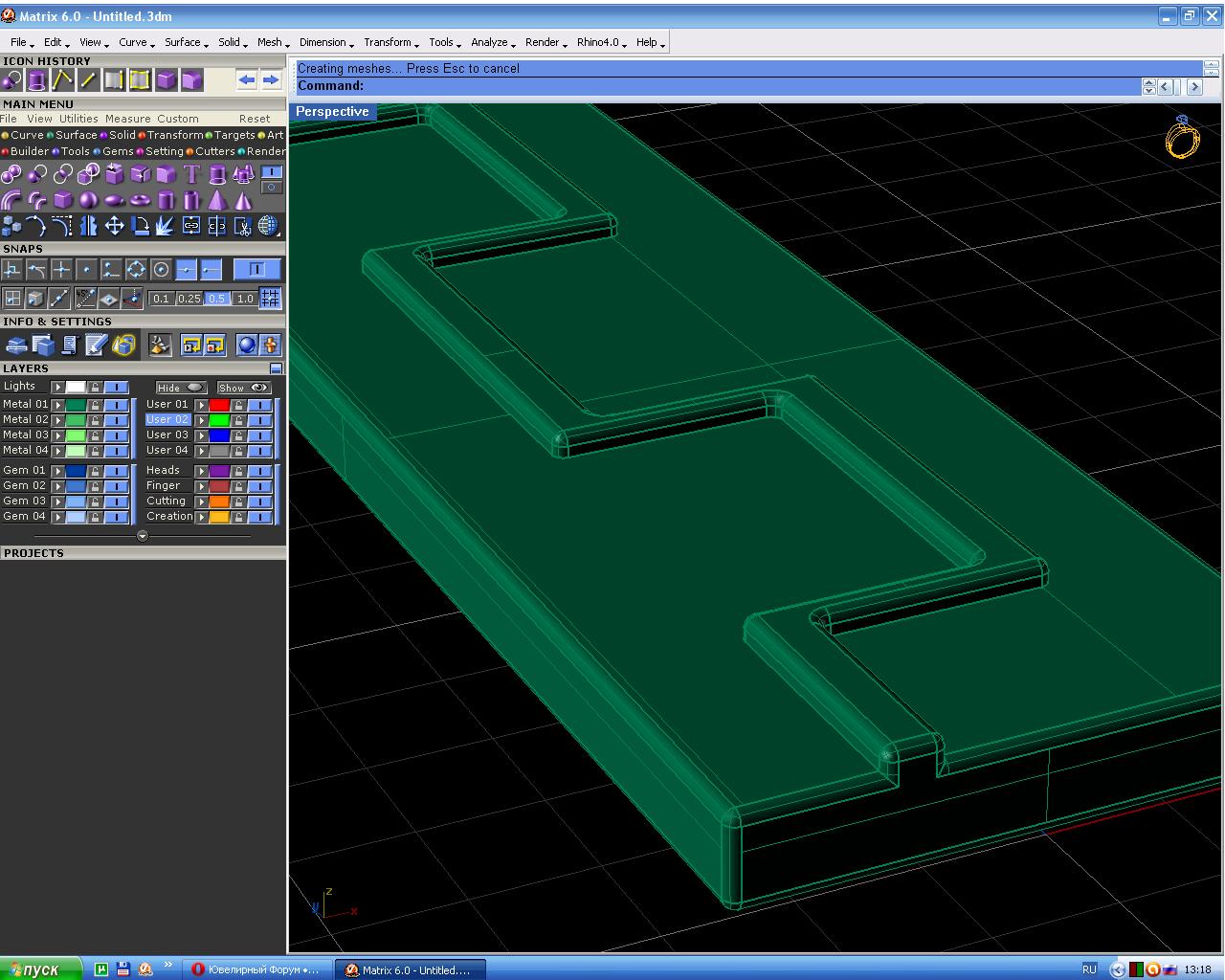Click the Move arrows transform icon
The height and width of the screenshot is (980, 1225).
114,226
